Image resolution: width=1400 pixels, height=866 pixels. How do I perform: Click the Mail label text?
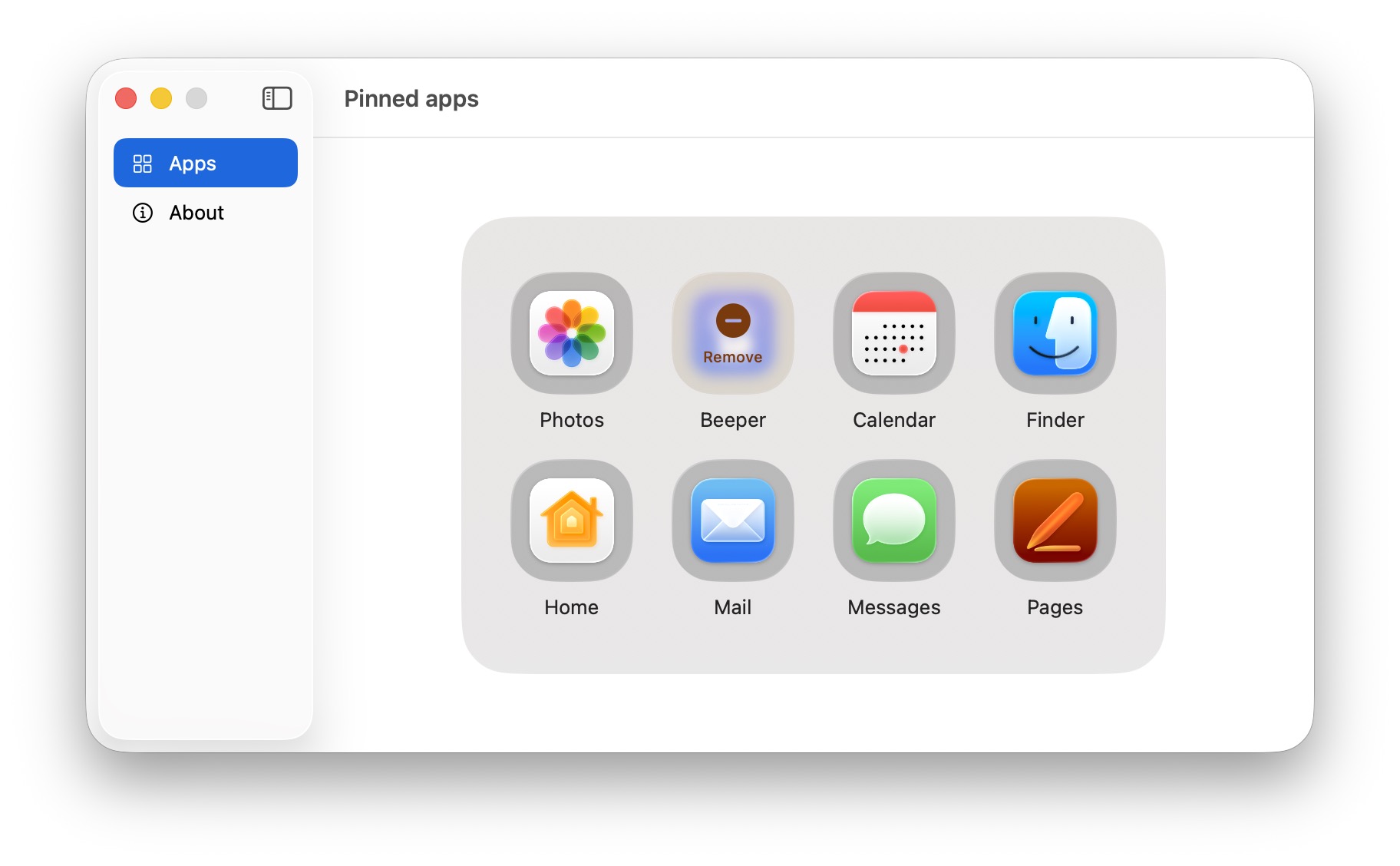point(733,607)
